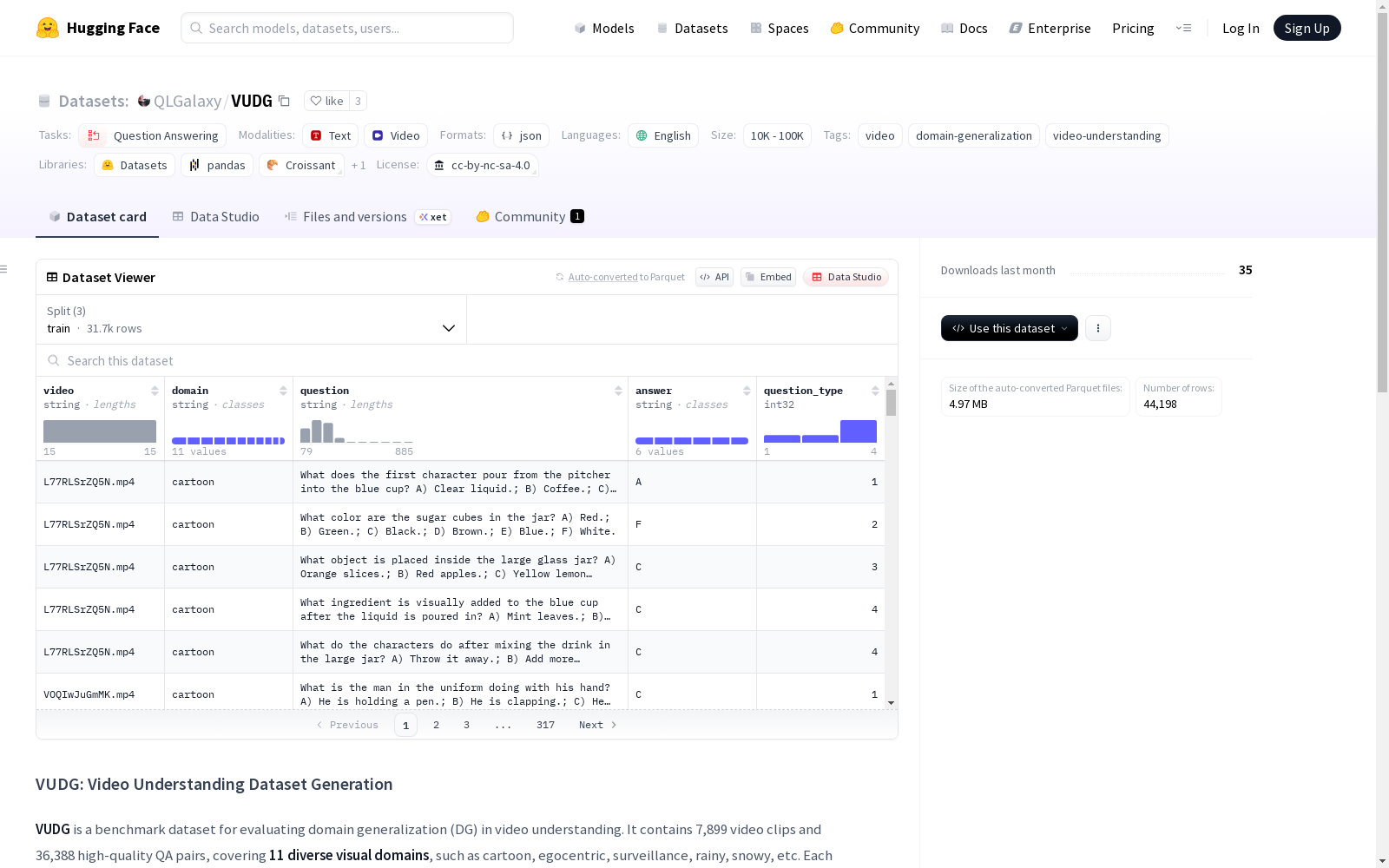
Task: Open the Pricing page
Action: 1133,28
